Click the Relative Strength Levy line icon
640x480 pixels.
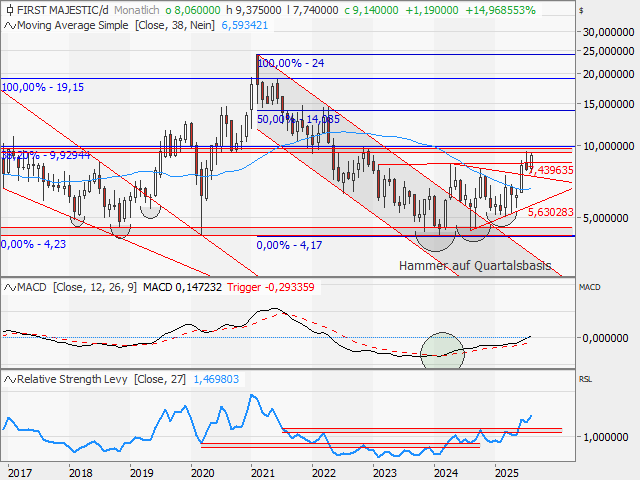10,380
